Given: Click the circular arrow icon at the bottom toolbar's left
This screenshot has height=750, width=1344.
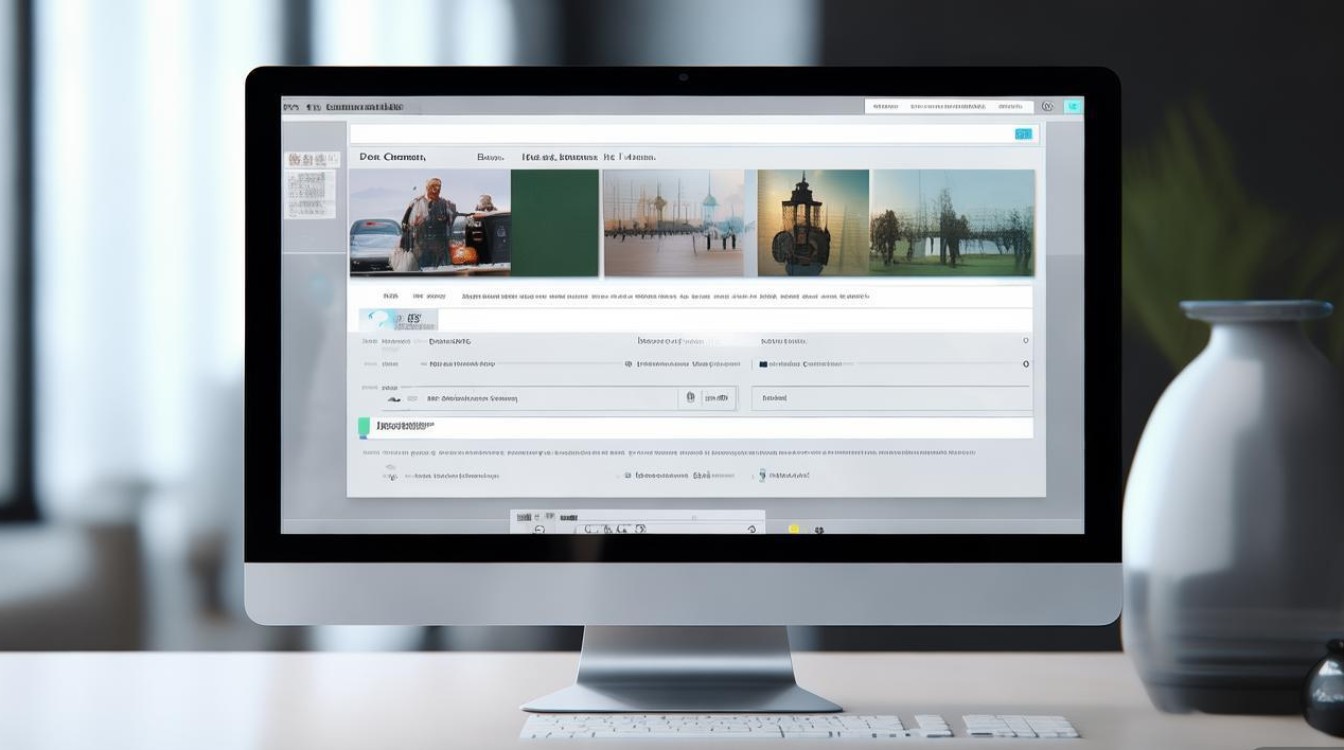Looking at the screenshot, I should coord(539,529).
